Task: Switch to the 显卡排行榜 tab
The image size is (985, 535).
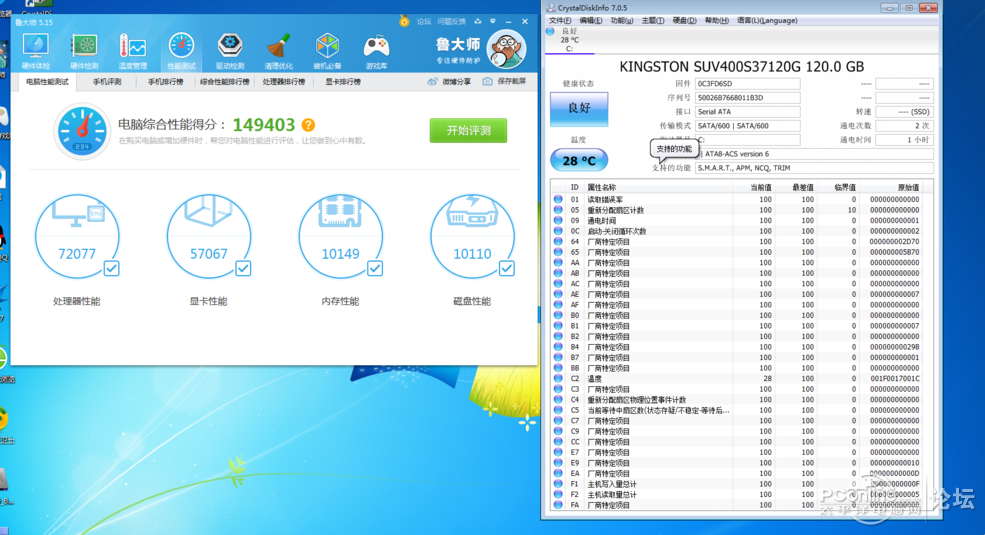Action: pyautogui.click(x=343, y=82)
